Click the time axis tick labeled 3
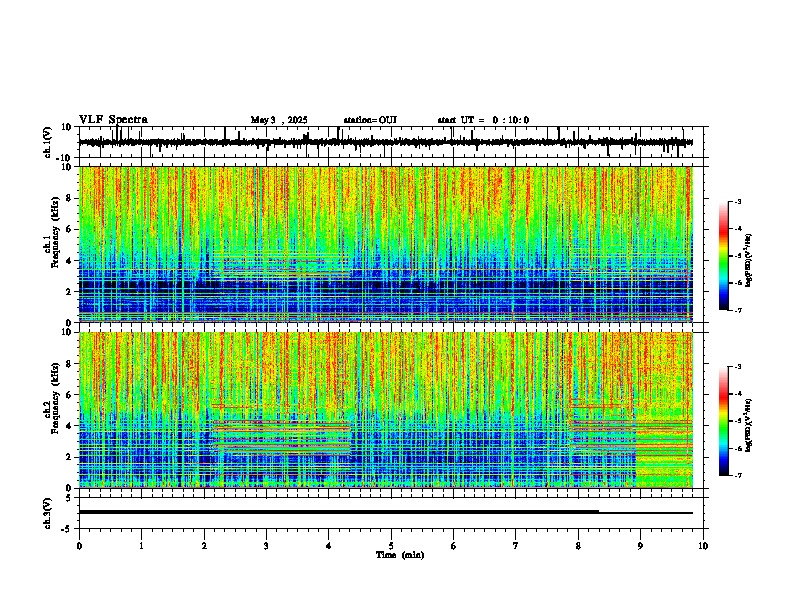Screen dimensions: 792x612 (266, 546)
